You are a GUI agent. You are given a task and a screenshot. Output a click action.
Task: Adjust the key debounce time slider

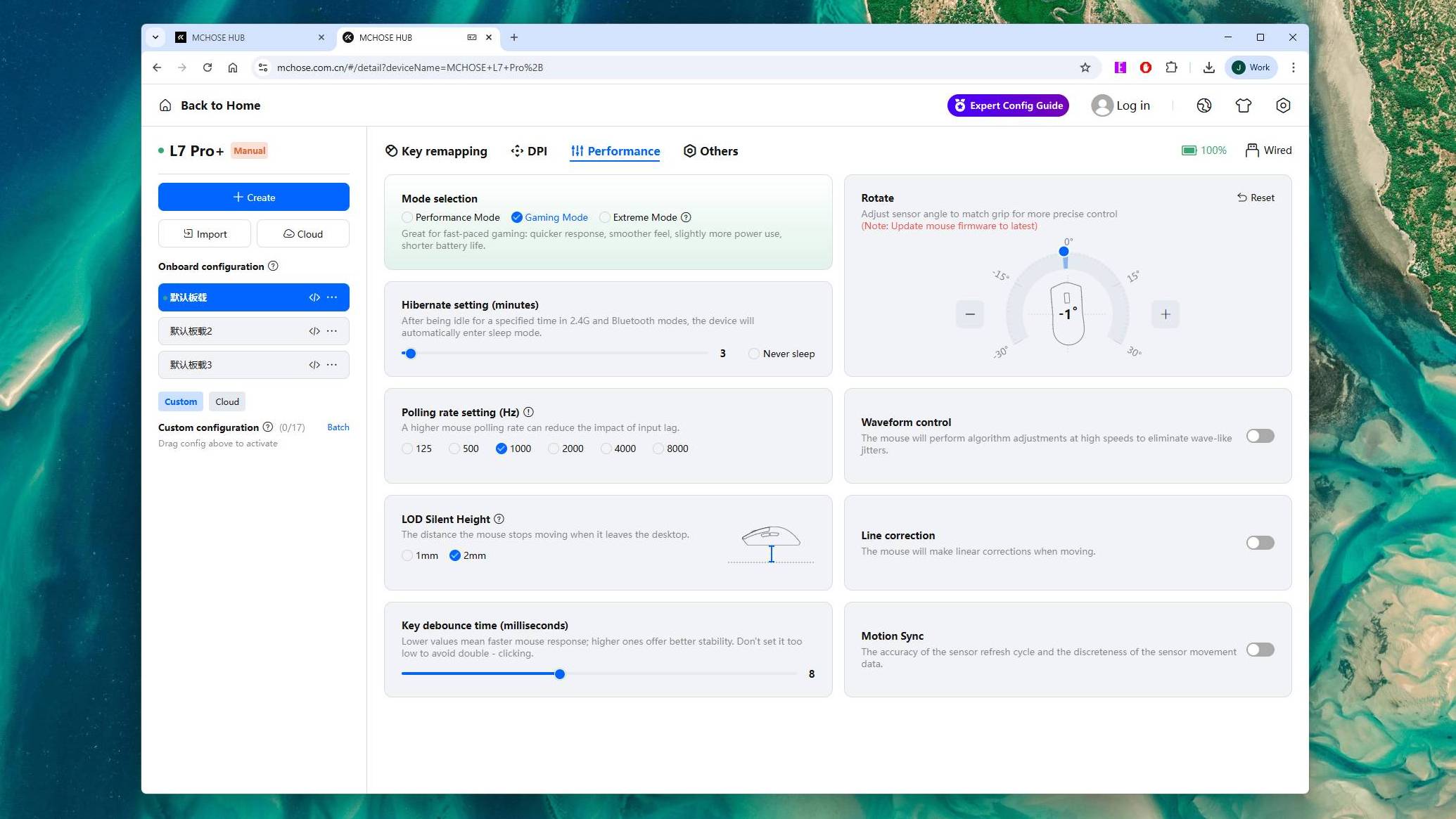pyautogui.click(x=559, y=673)
